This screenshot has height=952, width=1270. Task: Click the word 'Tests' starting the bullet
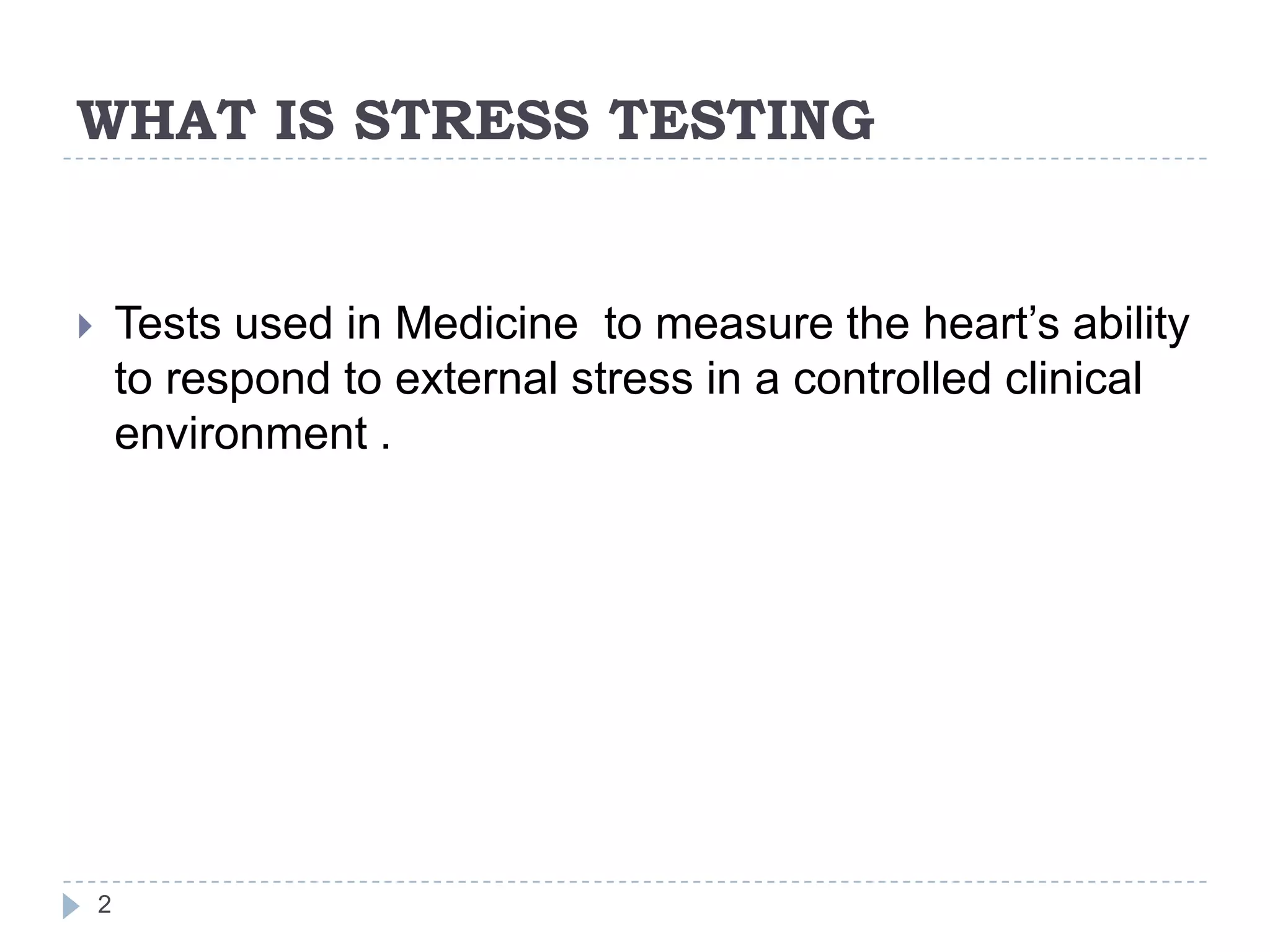click(x=167, y=324)
